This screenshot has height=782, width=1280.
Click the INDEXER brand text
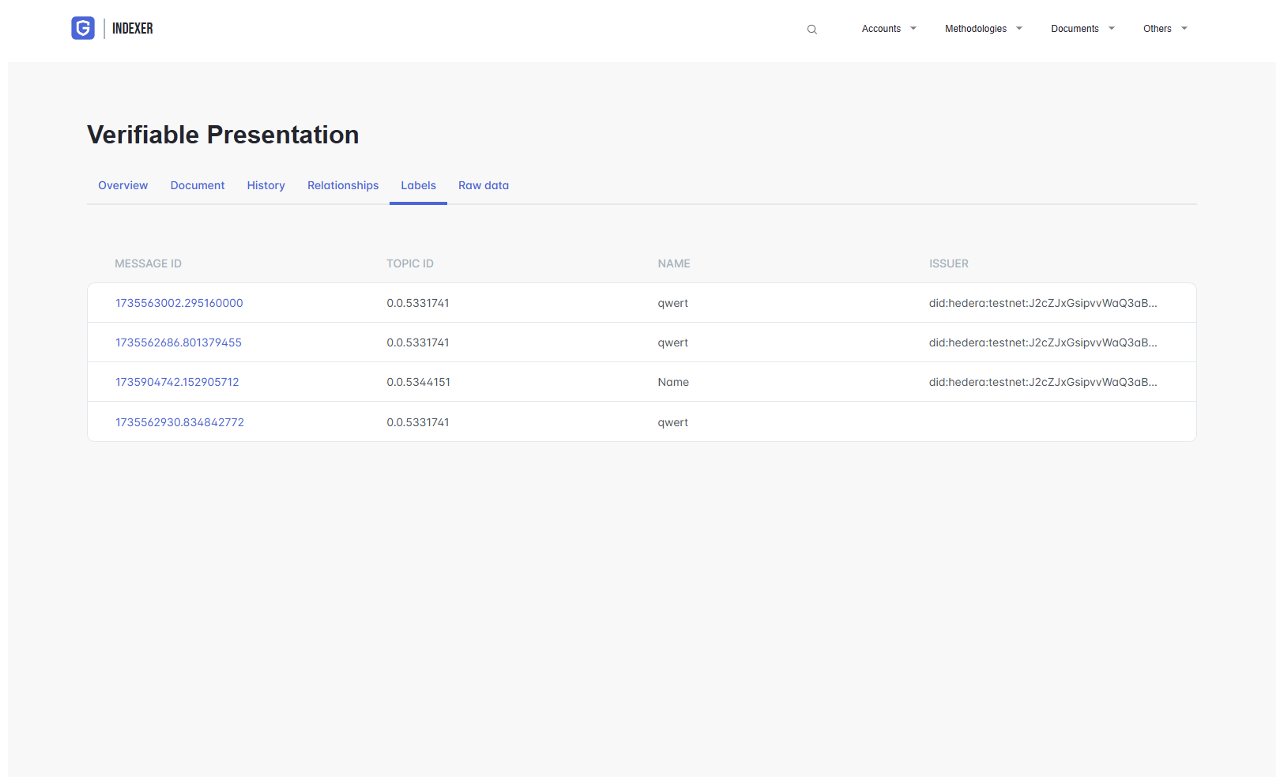coord(133,29)
